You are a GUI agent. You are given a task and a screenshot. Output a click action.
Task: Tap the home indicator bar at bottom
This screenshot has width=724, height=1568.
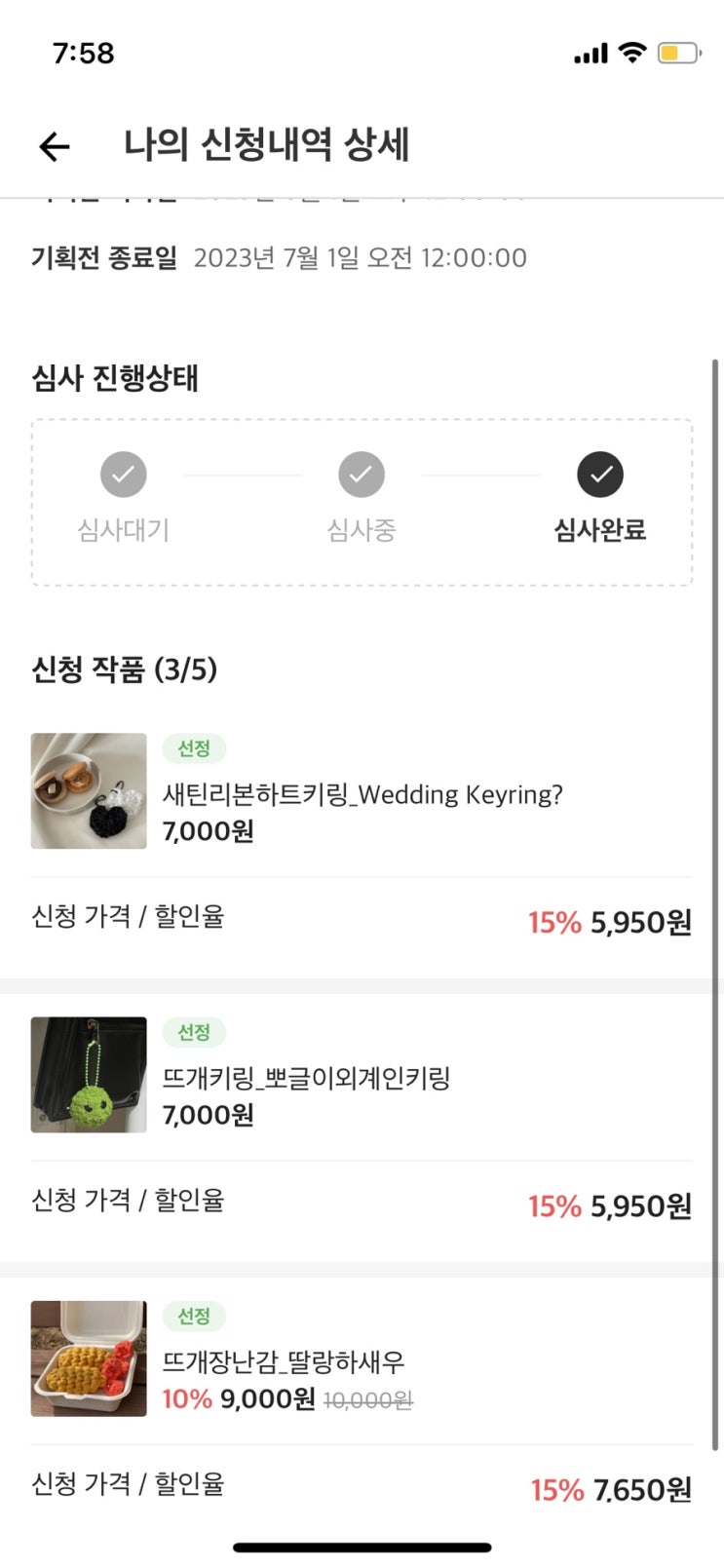pos(362,1547)
